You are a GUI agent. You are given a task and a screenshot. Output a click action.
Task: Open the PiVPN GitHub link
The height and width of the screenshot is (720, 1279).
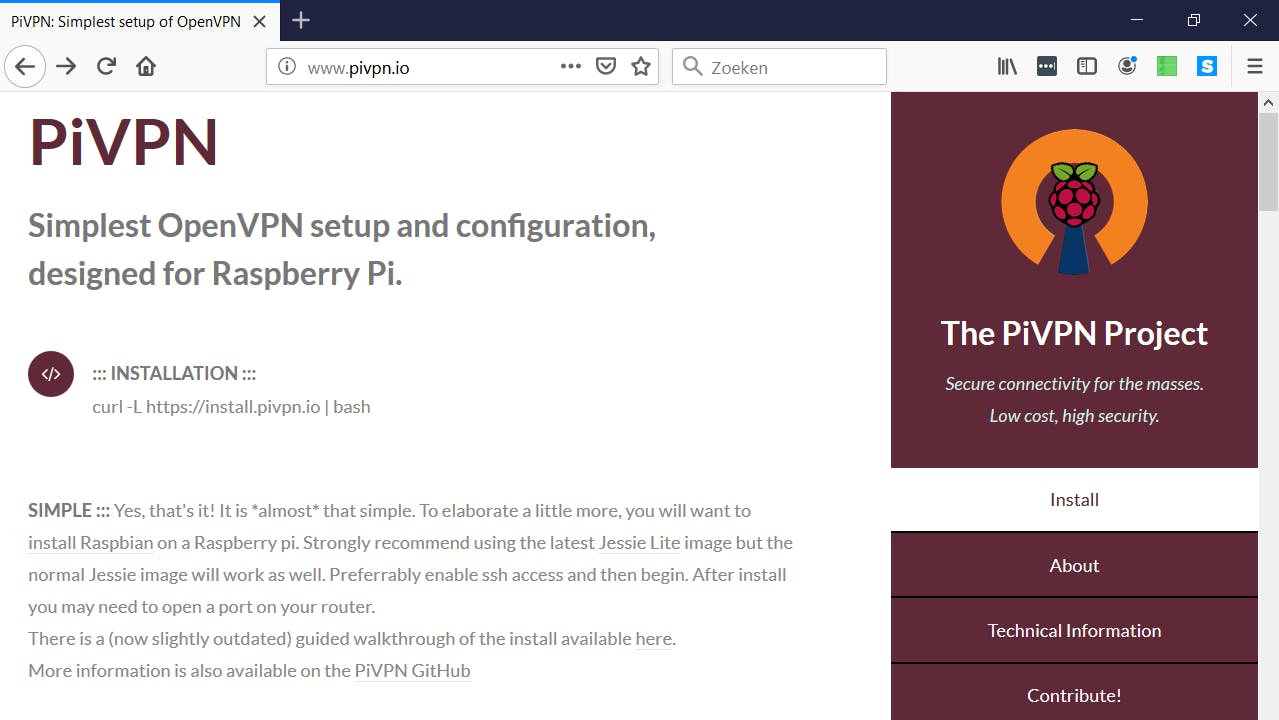pos(412,671)
